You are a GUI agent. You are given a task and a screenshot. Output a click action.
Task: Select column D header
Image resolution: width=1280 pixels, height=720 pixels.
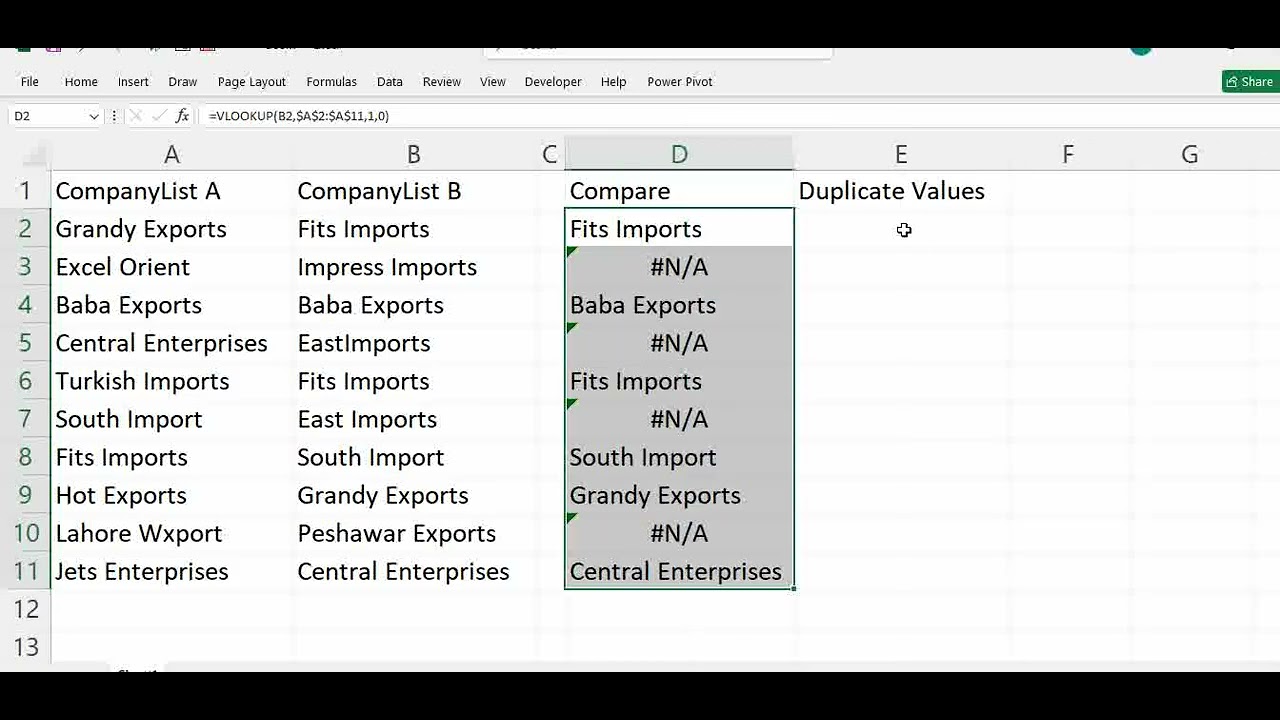click(680, 154)
